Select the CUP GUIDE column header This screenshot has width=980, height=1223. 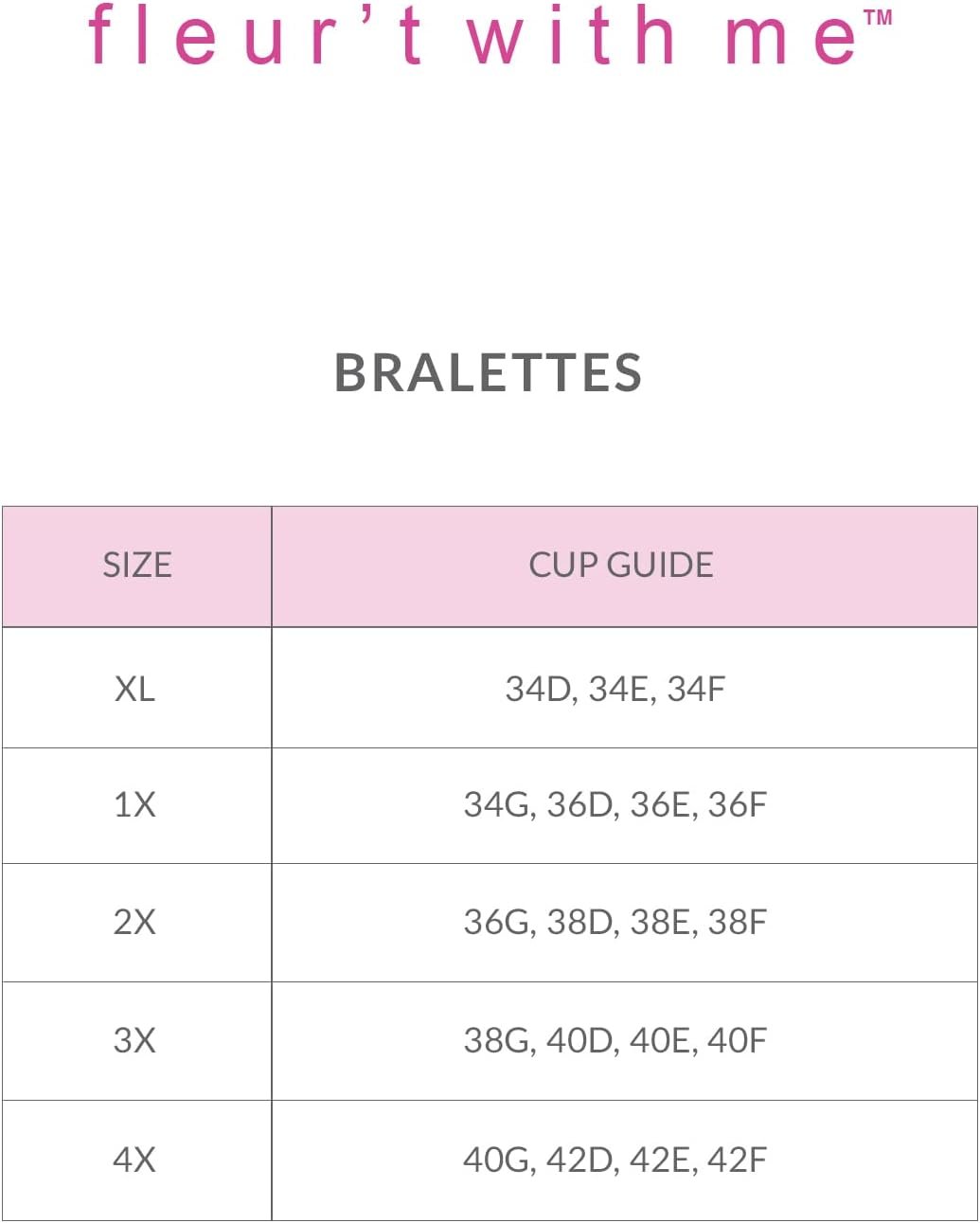pos(625,566)
